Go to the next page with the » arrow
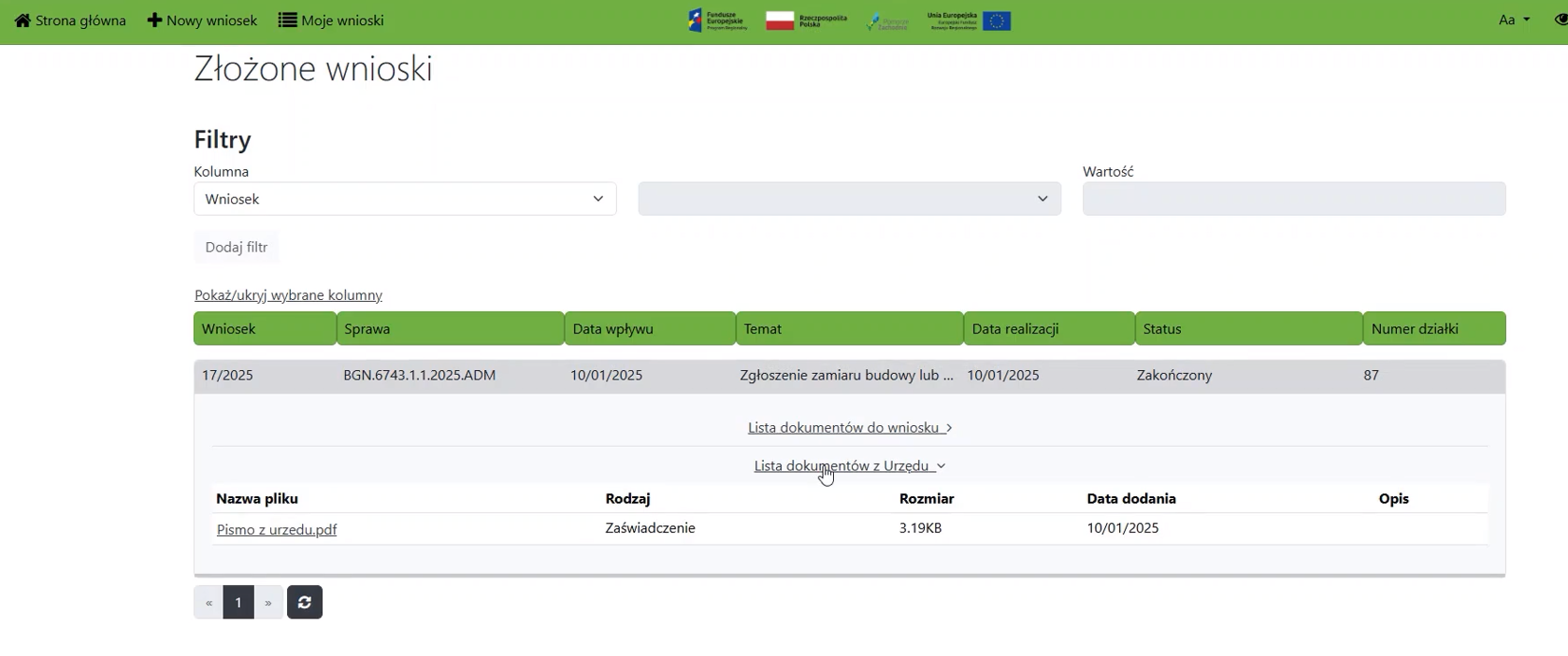The image size is (1568, 656). click(x=268, y=603)
